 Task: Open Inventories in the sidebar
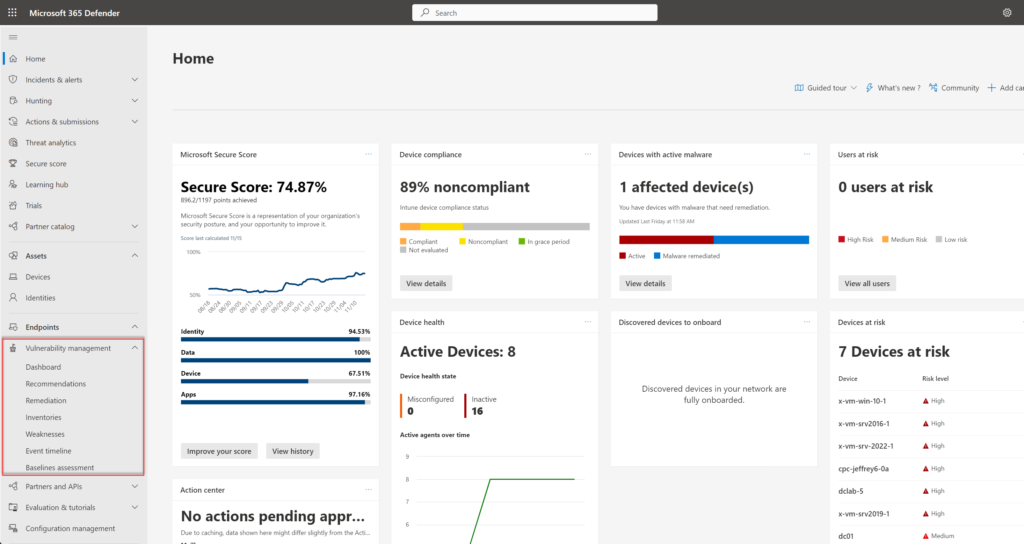(x=43, y=417)
